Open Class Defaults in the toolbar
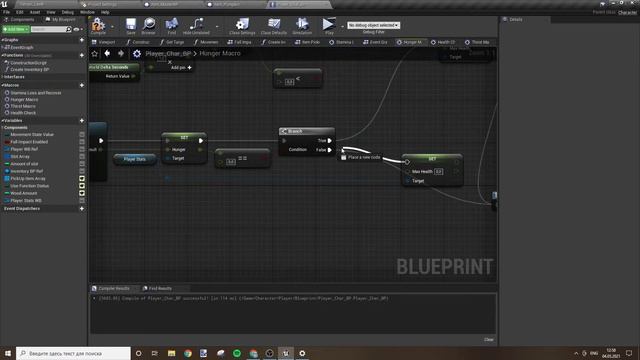The image size is (640, 360). coord(273,25)
